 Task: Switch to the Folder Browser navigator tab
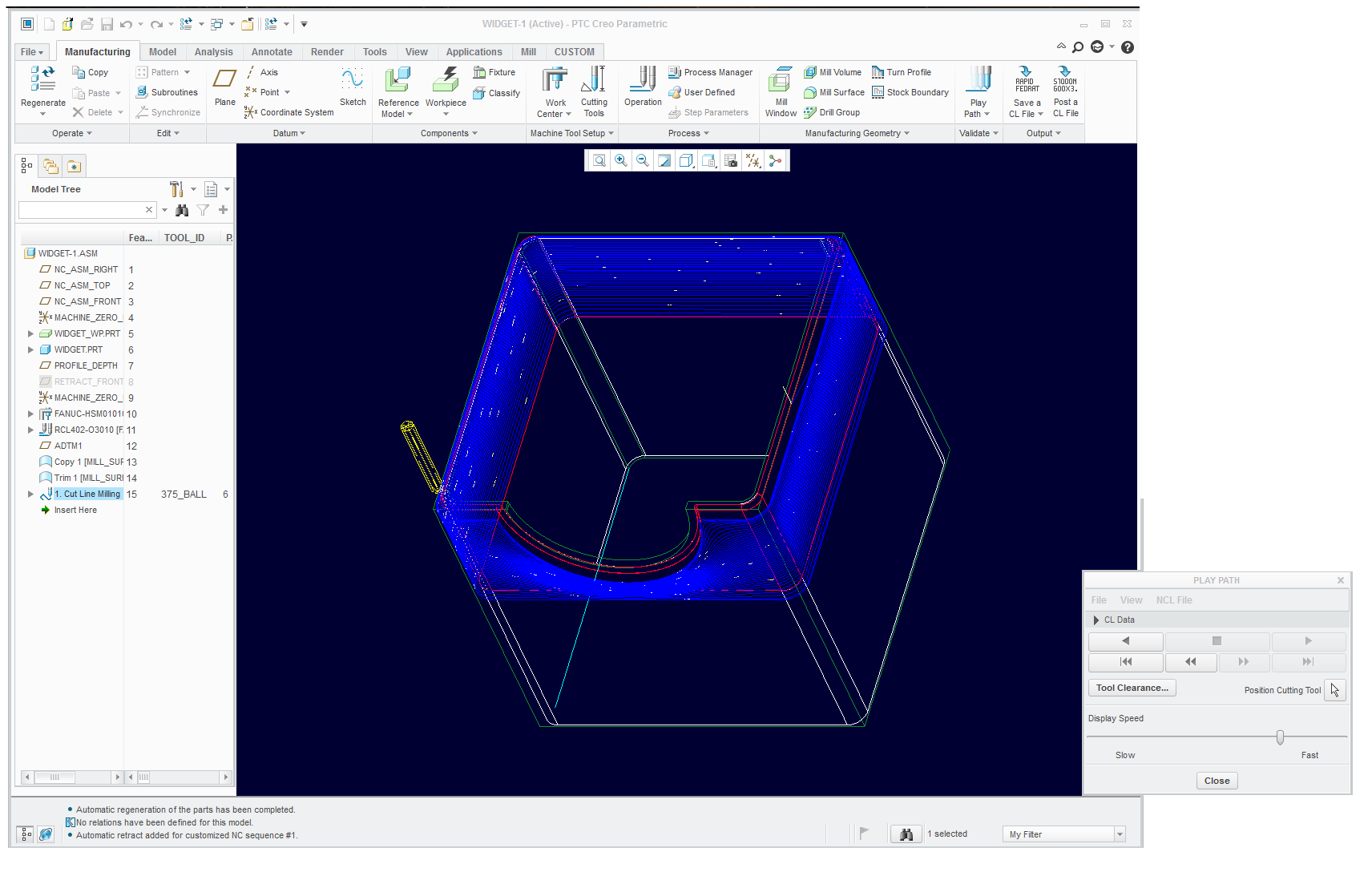[50, 166]
